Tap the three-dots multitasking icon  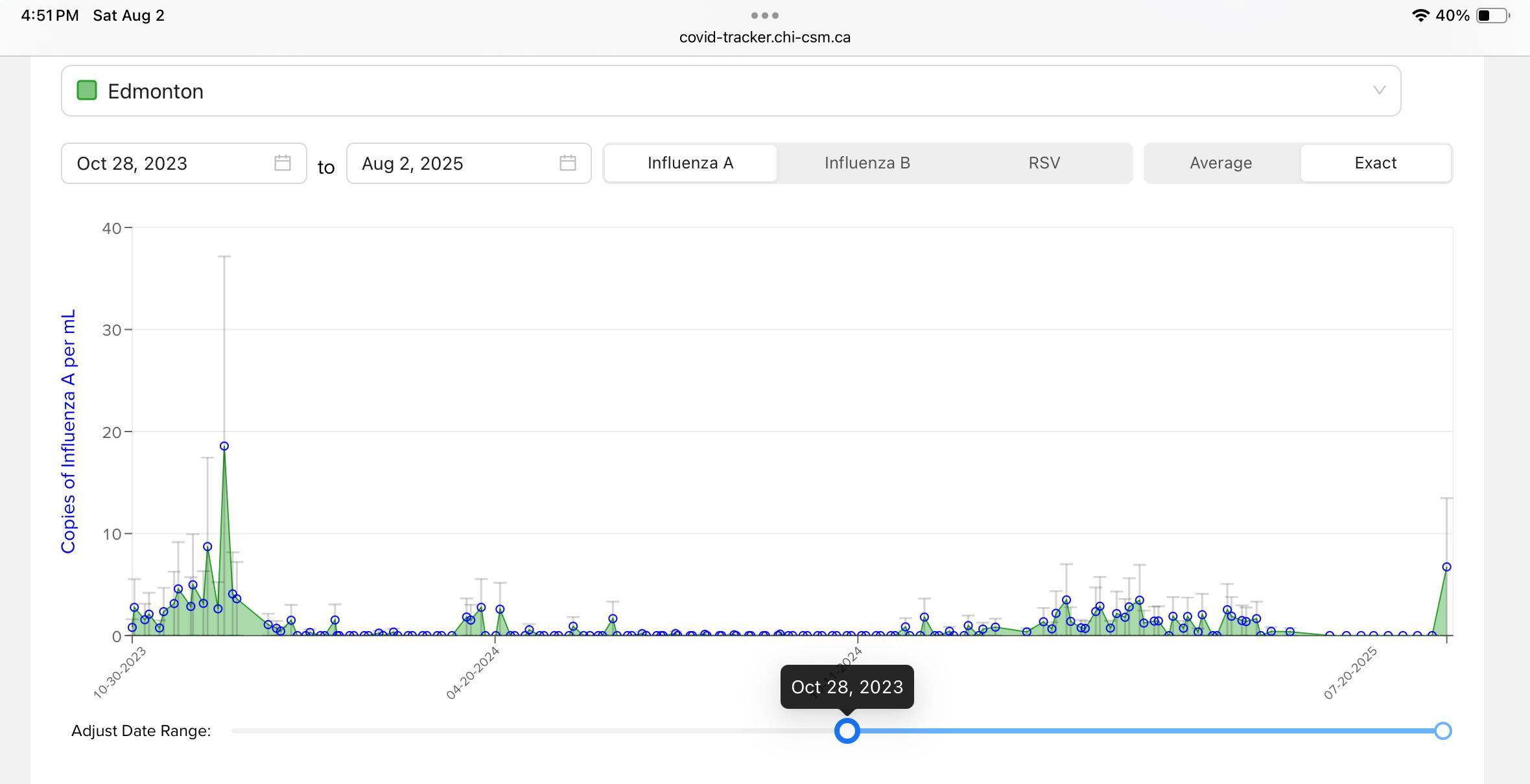765,15
